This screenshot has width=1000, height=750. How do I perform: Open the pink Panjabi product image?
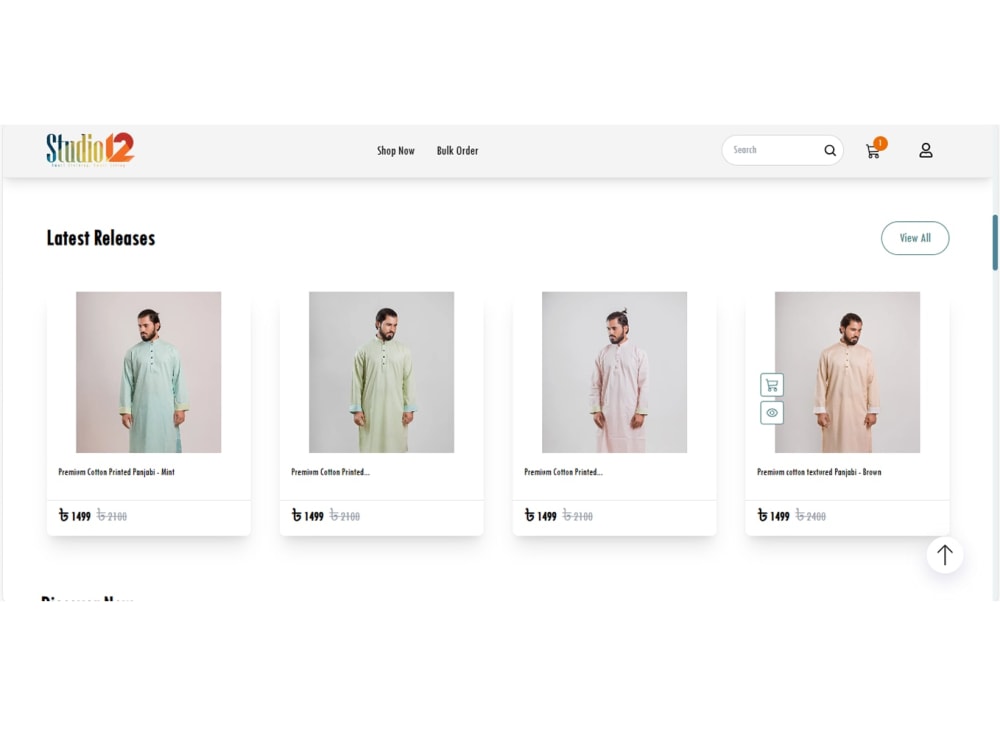coord(614,372)
